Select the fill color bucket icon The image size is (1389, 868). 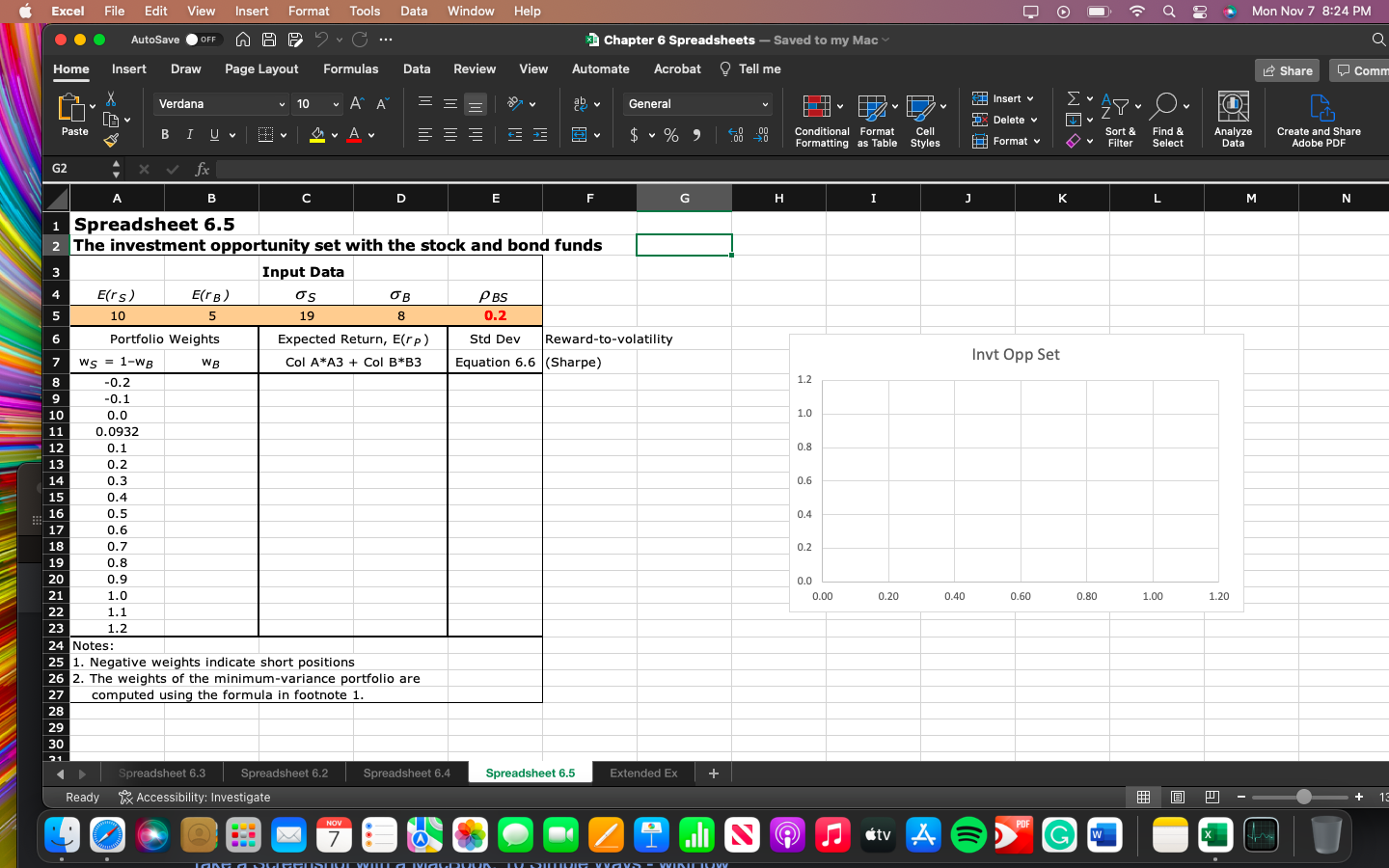click(x=322, y=134)
